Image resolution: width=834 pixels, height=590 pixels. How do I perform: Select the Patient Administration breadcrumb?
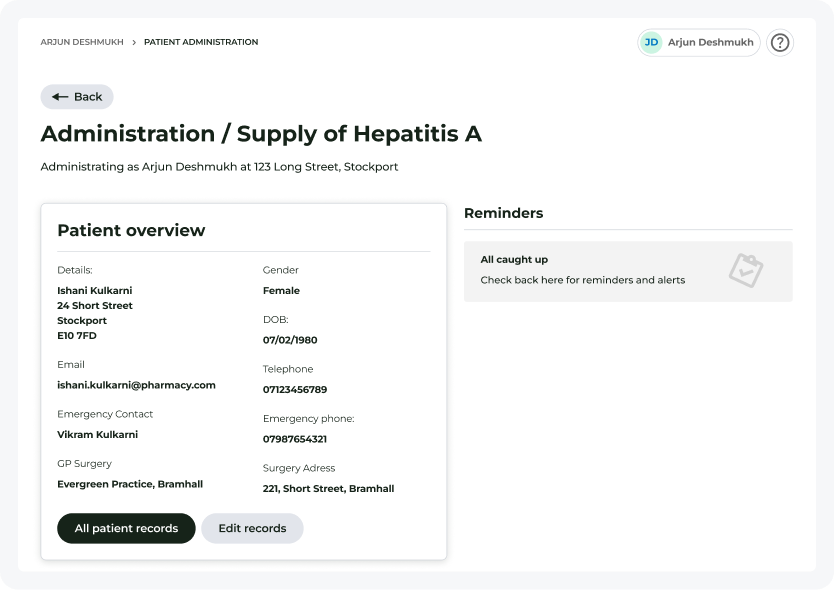pos(201,43)
